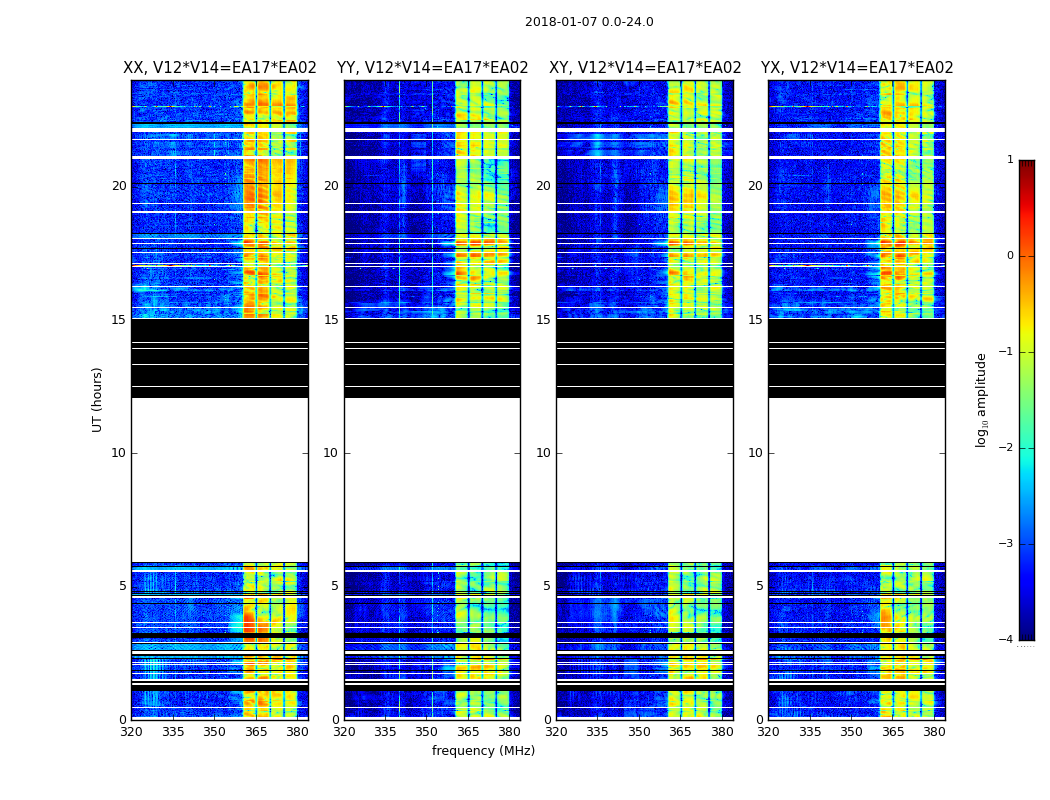1050x800 pixels.
Task: Select the "log10 amplitude" colorbar label
Action: [x=982, y=399]
